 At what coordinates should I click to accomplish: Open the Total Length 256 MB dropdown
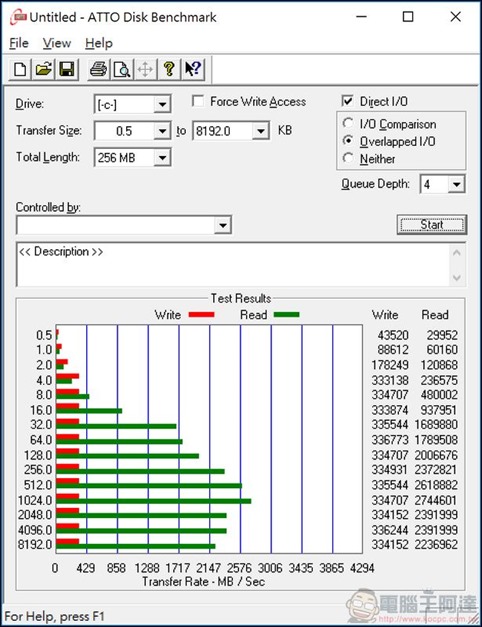(x=162, y=158)
